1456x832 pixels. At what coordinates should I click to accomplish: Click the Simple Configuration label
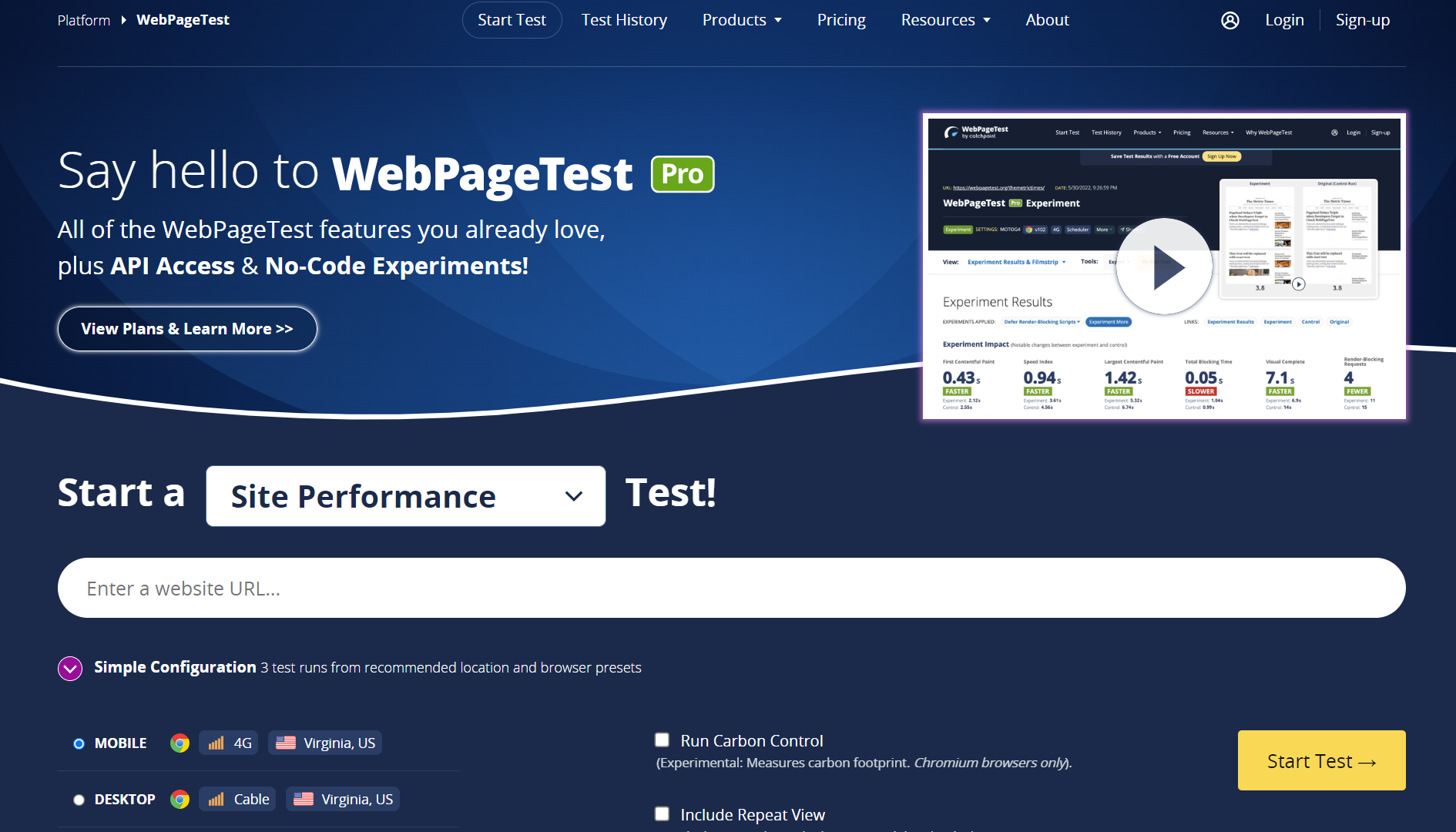coord(175,667)
